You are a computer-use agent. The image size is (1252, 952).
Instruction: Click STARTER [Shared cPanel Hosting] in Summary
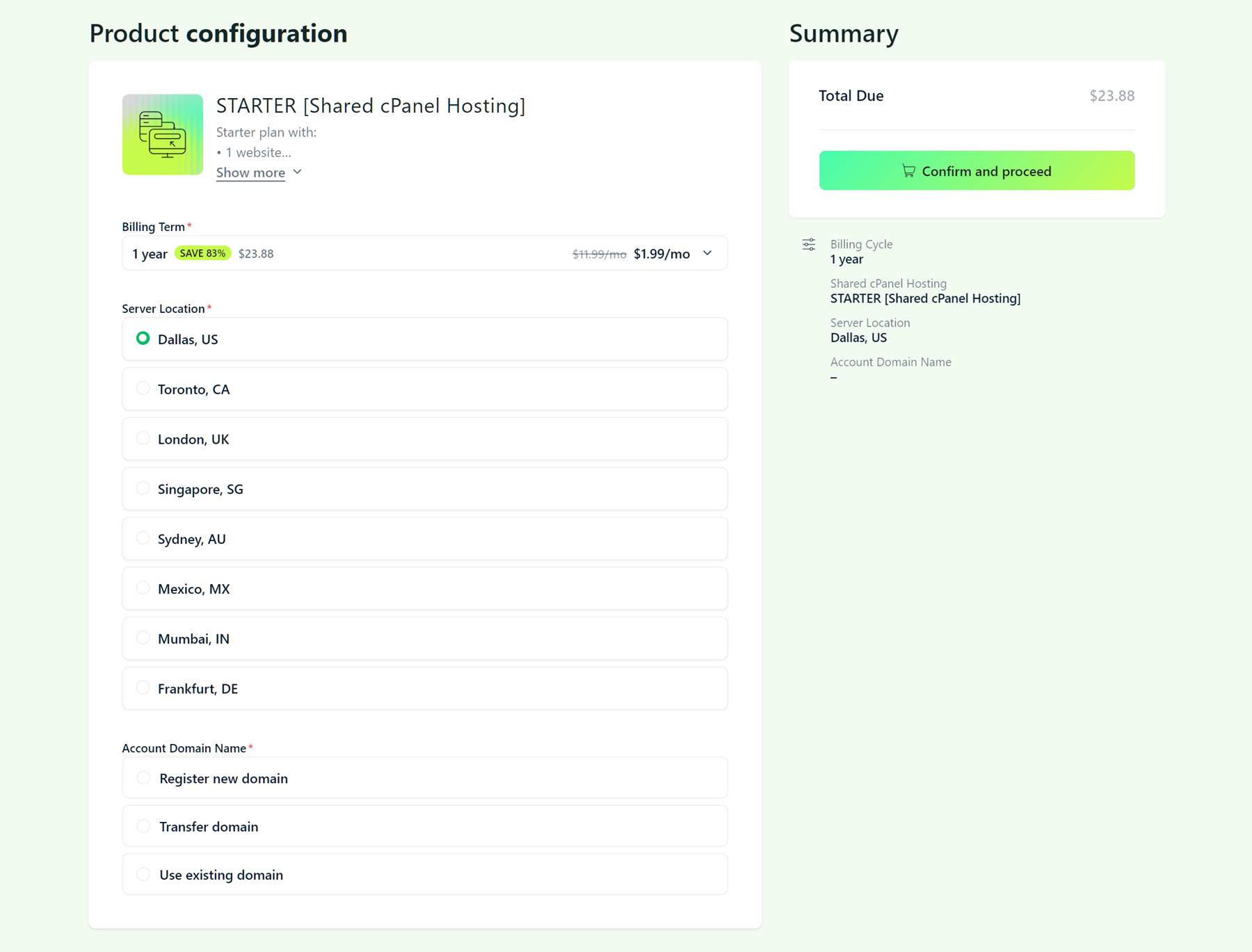click(x=925, y=298)
